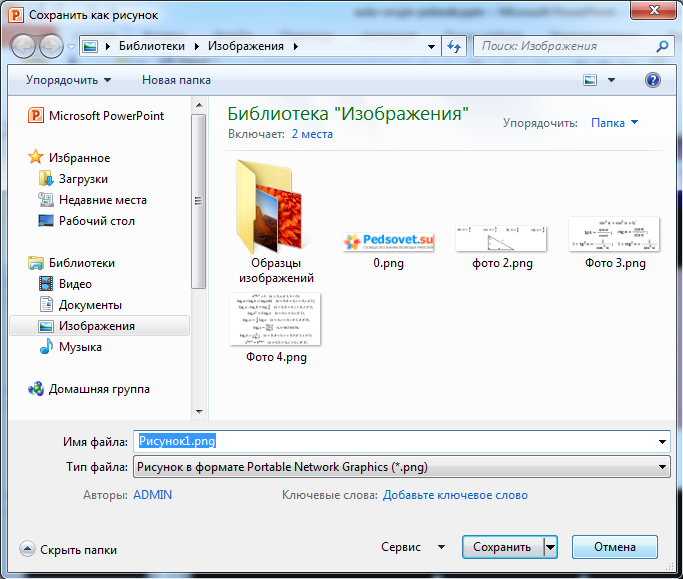Open Загрузки folder in favorites
The width and height of the screenshot is (683, 579).
coord(82,179)
